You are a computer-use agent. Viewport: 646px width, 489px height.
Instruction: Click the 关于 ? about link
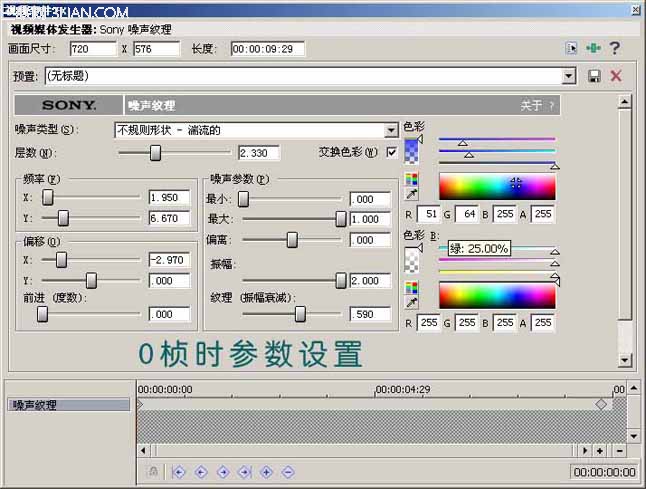tap(537, 106)
